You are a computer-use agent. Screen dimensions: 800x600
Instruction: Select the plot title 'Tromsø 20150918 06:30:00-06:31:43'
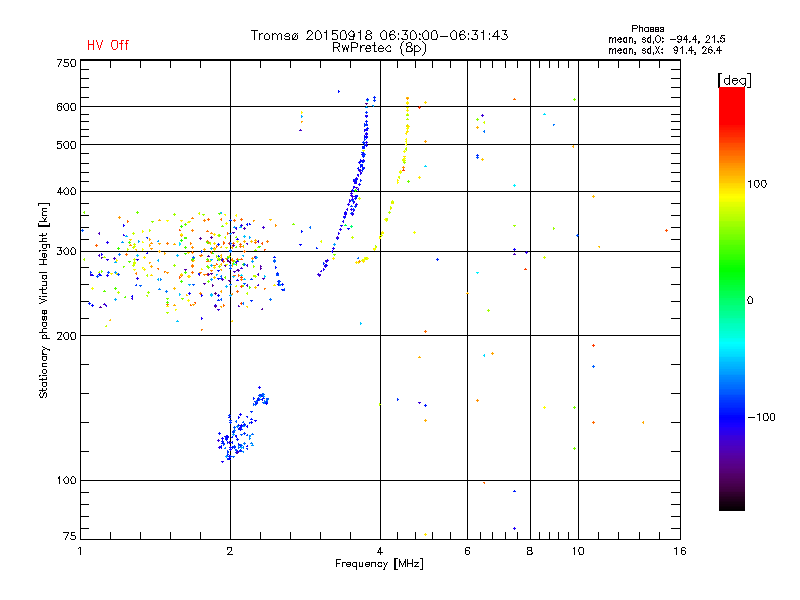tap(379, 35)
